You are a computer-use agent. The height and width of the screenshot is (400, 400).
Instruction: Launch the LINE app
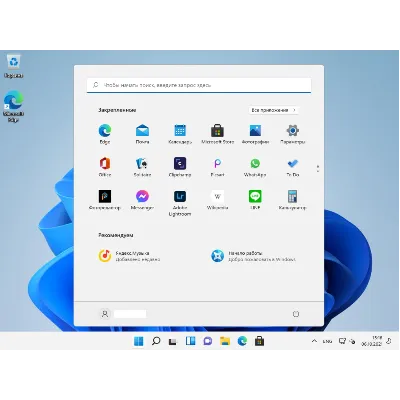(x=255, y=200)
